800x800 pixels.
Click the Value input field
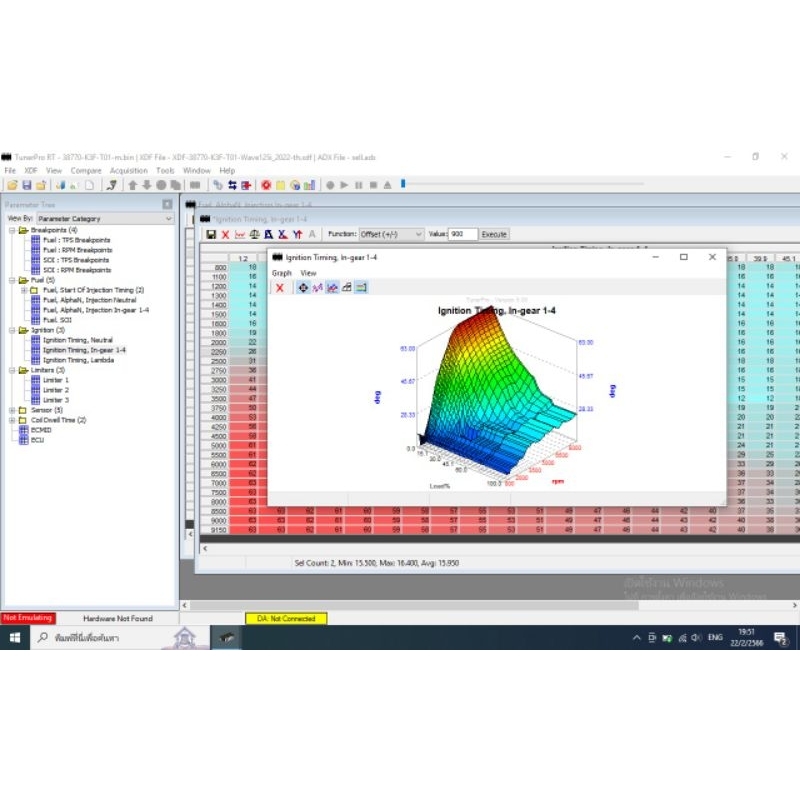pyautogui.click(x=463, y=234)
